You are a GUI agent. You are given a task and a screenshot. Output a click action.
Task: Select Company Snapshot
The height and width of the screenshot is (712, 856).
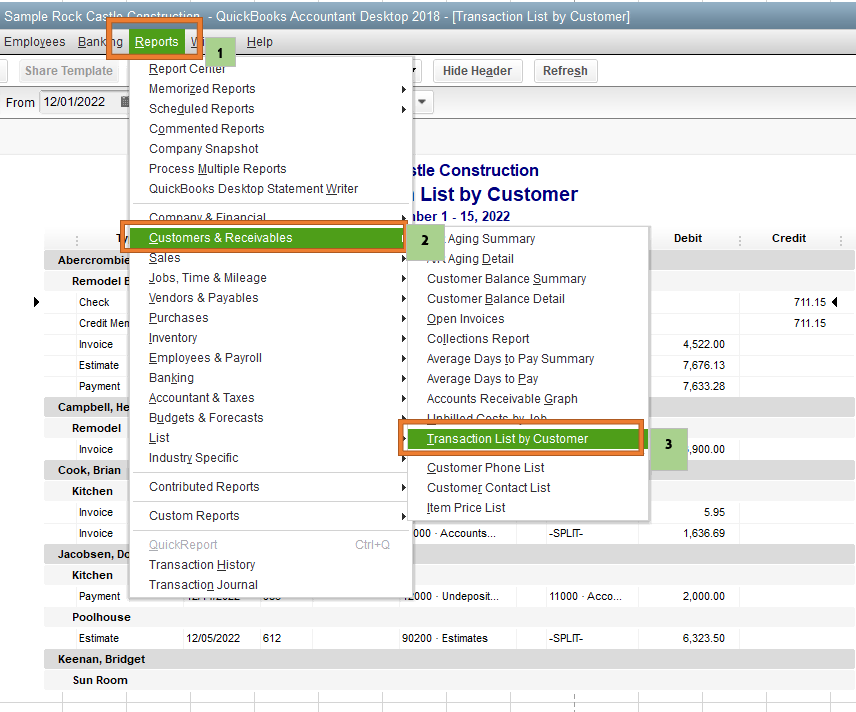[270, 149]
